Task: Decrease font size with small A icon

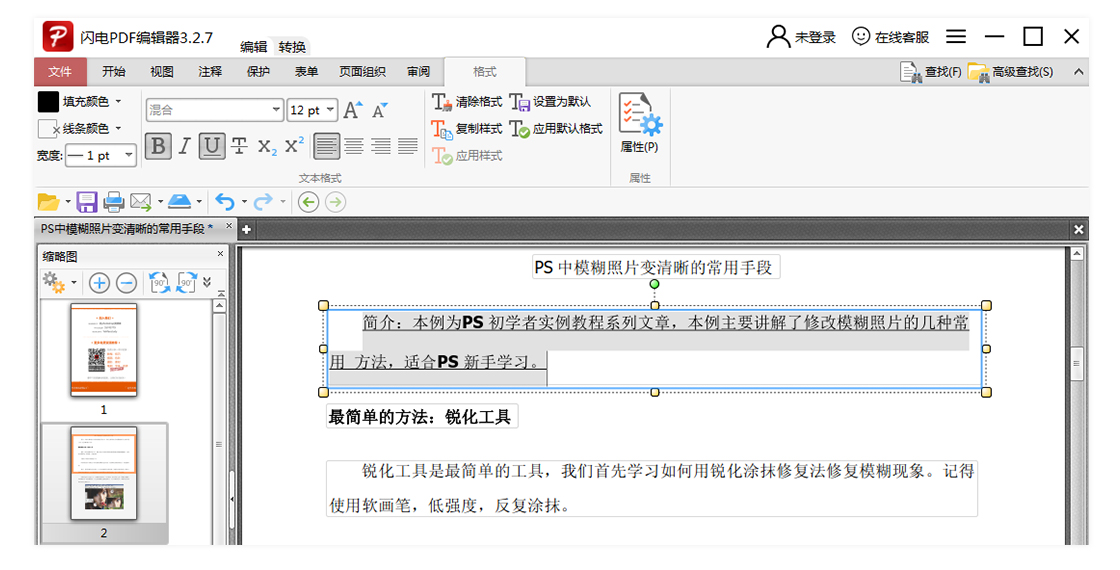Action: [379, 111]
